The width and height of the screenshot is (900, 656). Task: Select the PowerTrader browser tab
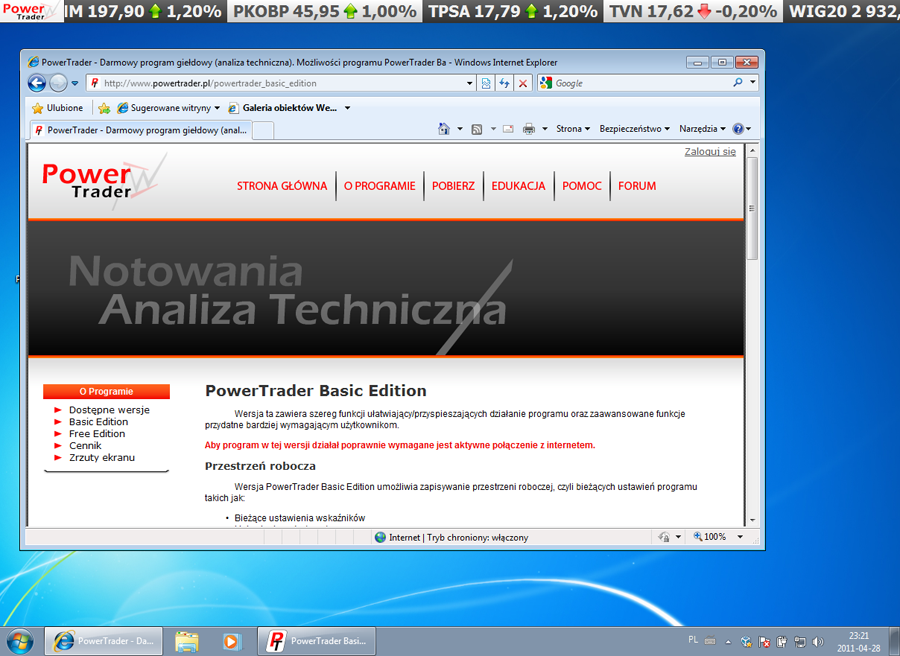click(x=141, y=130)
